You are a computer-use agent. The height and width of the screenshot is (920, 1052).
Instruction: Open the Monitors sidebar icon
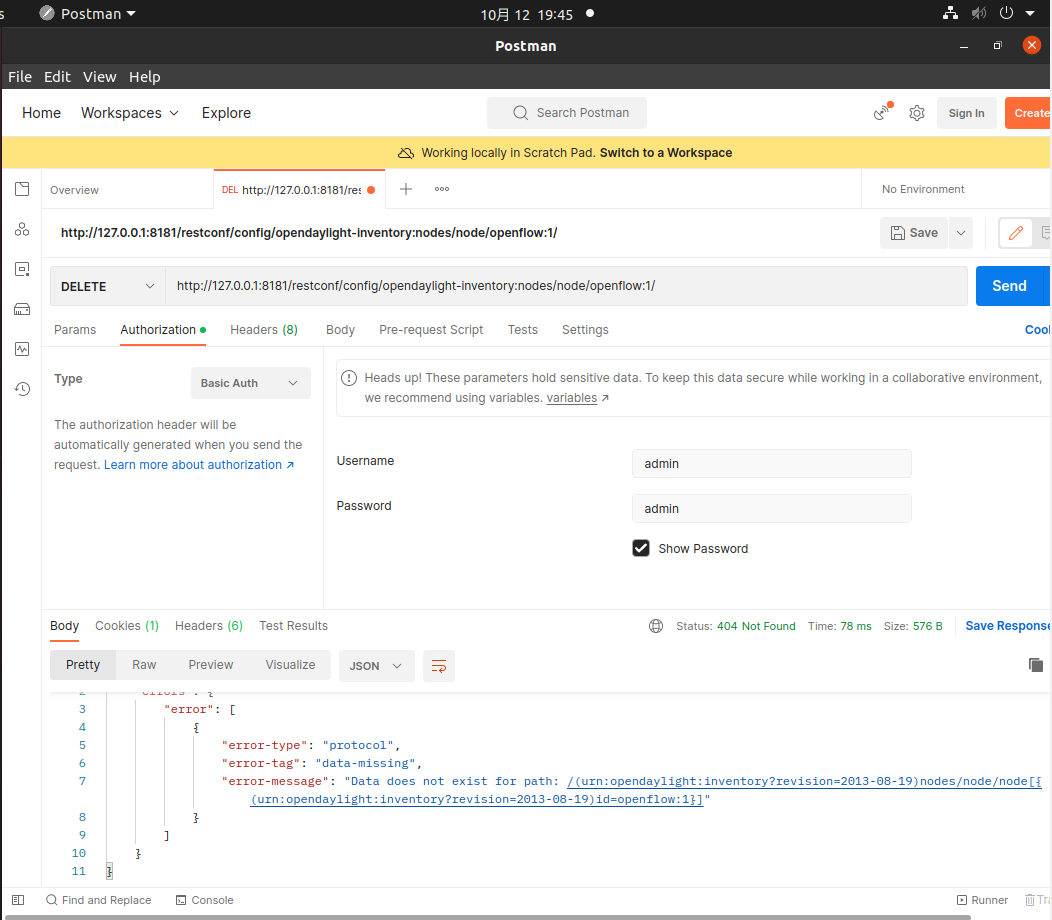(x=22, y=349)
